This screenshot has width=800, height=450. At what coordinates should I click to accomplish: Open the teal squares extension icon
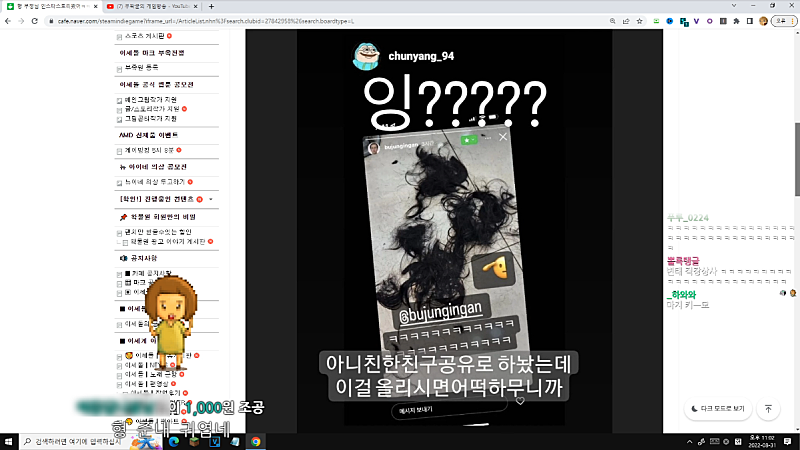[684, 21]
